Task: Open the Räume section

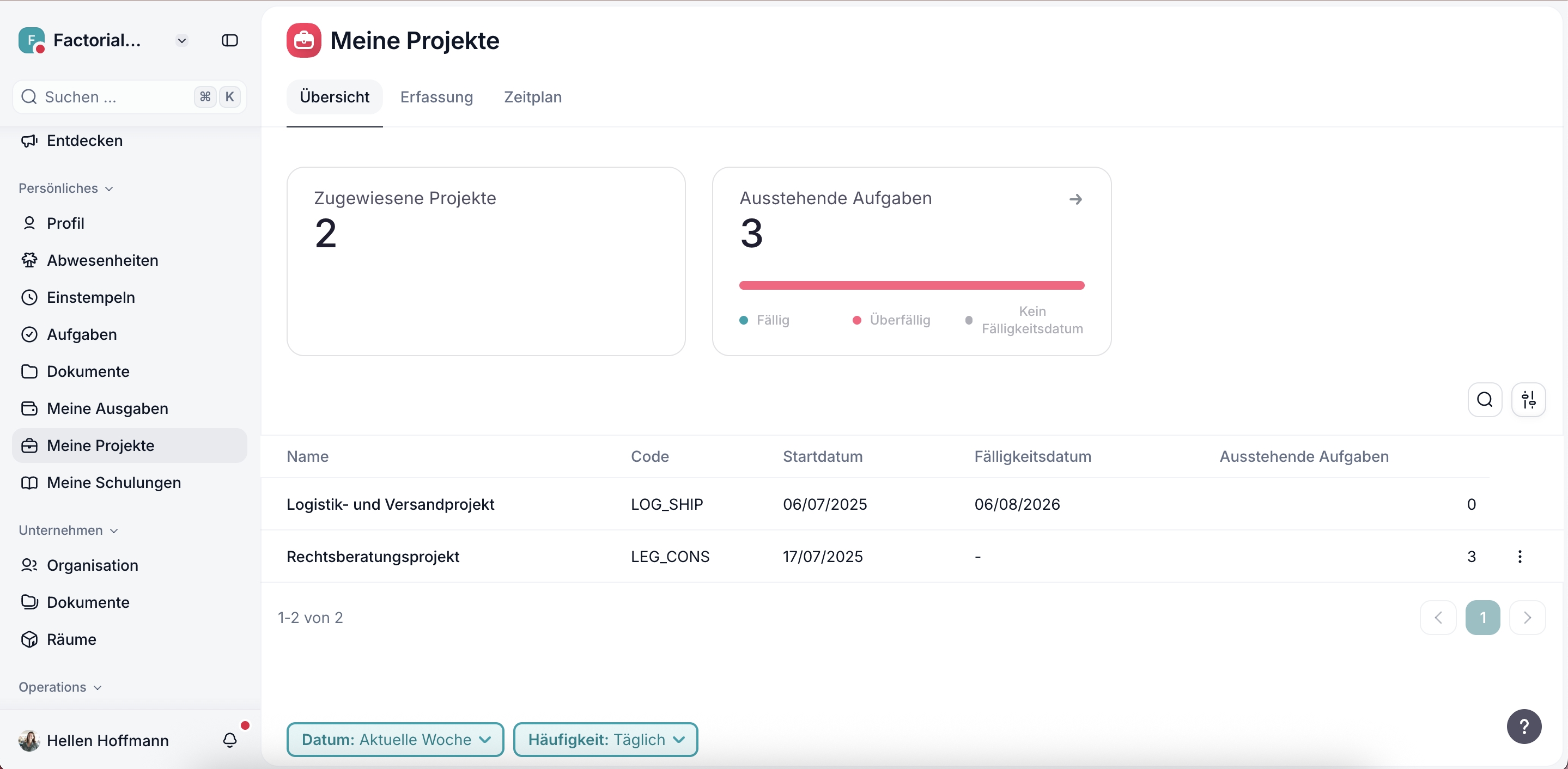Action: coord(71,639)
